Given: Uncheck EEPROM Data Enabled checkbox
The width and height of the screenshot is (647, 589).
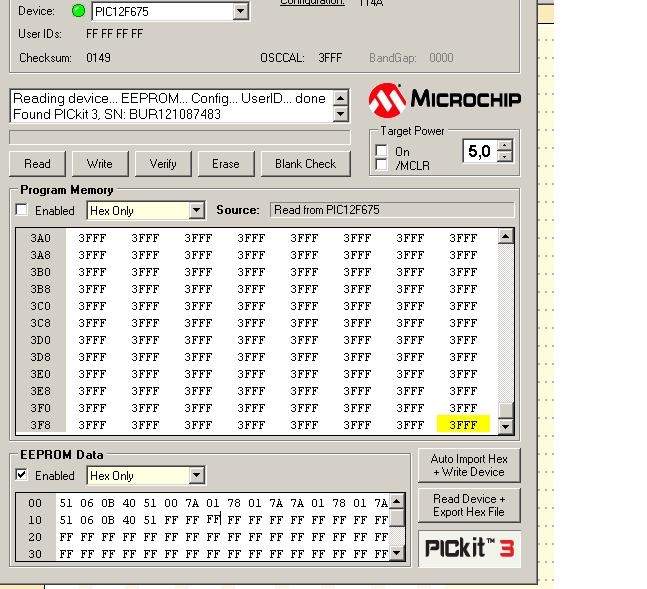Looking at the screenshot, I should (21, 475).
